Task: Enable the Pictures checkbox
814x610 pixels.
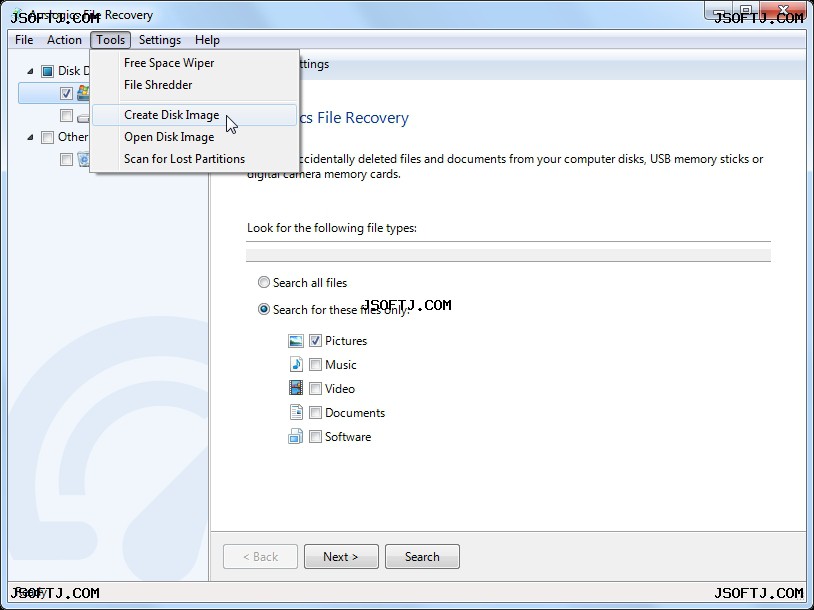Action: pyautogui.click(x=315, y=341)
